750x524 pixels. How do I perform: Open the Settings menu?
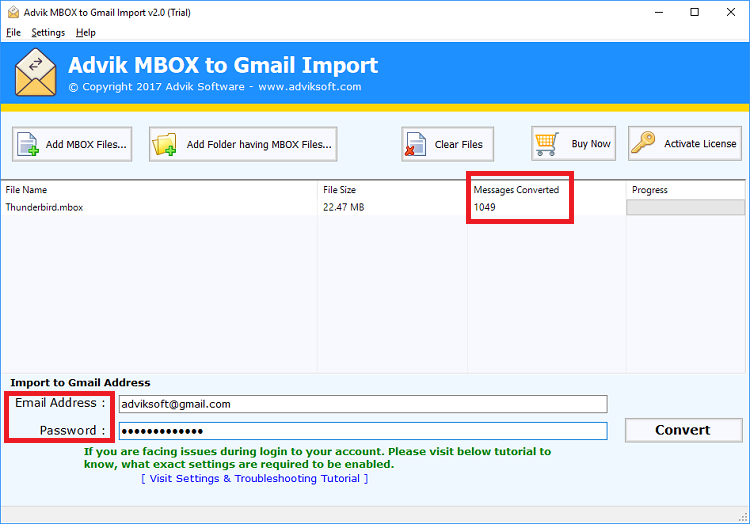pos(48,33)
